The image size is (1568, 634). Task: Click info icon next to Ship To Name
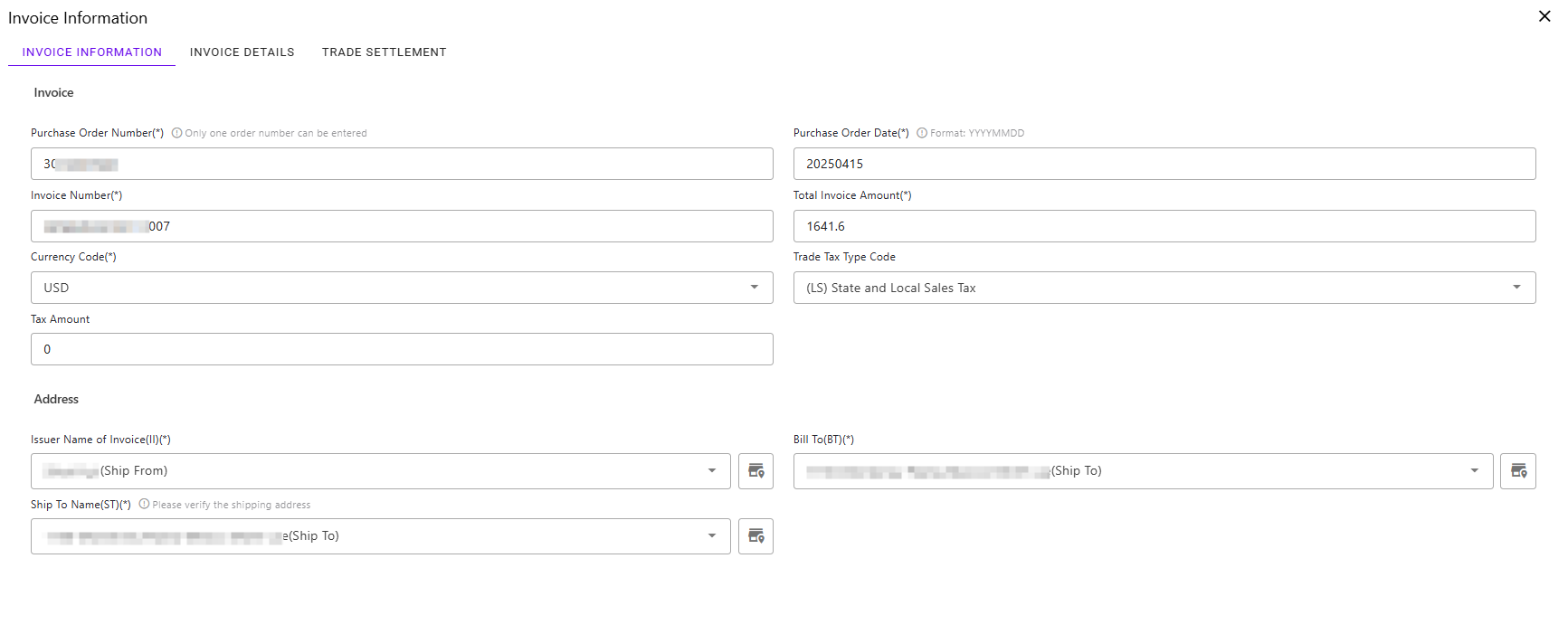tap(144, 505)
